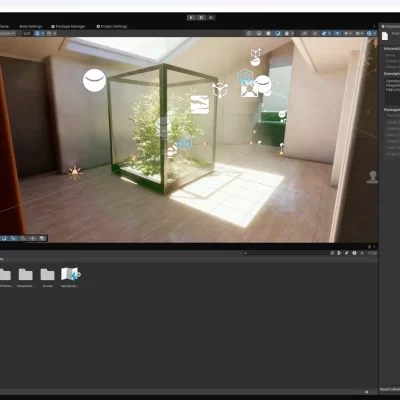Click the info circle icon in Project toolbar

(354, 253)
